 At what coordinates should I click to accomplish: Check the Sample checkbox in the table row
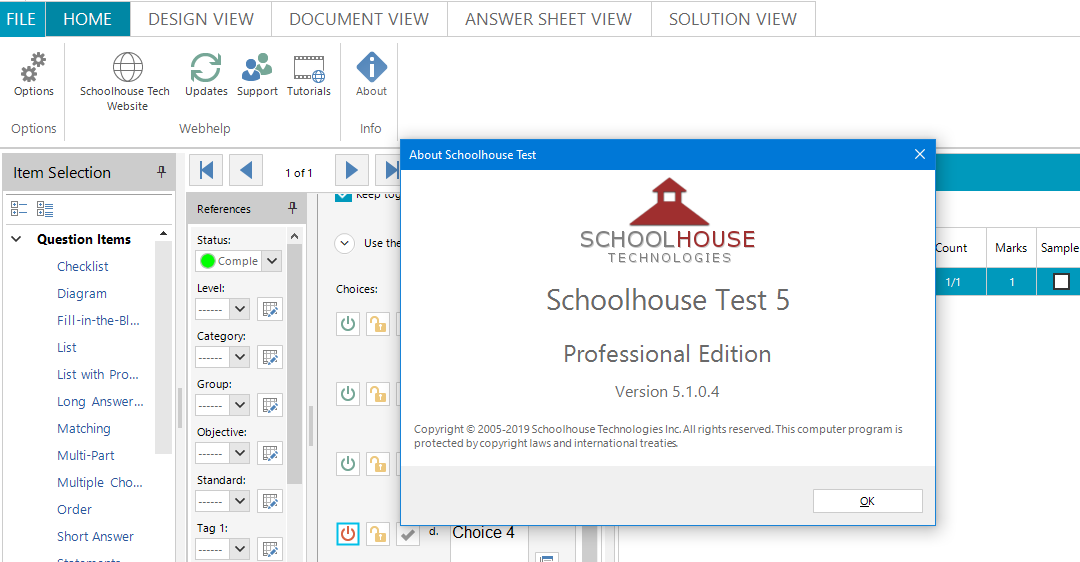pos(1061,282)
